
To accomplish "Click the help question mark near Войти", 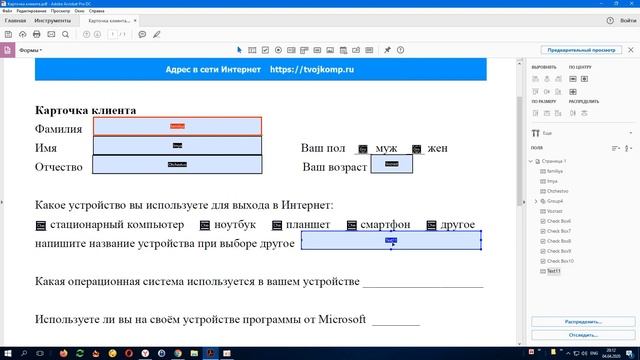I will click(610, 20).
